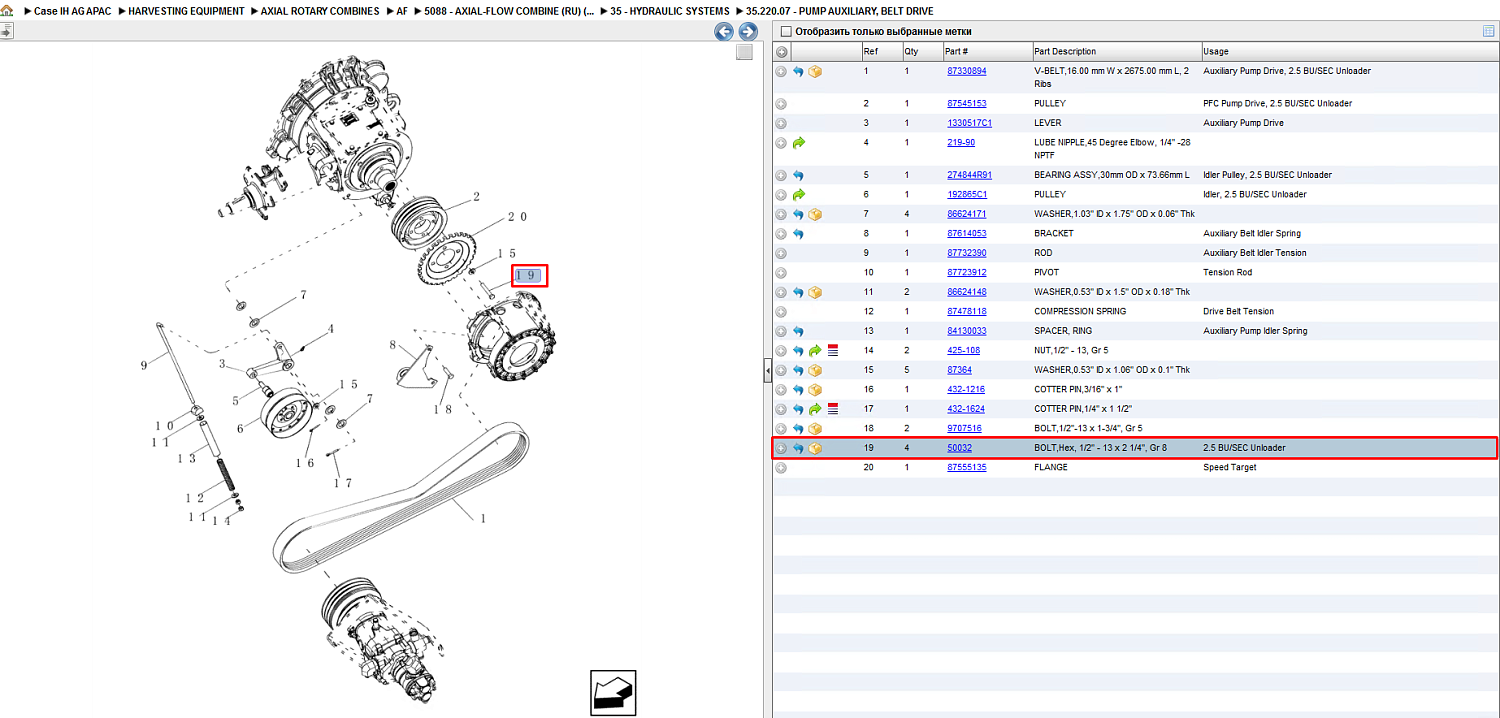Click the box icon for part 87364 row
The width and height of the screenshot is (1500, 718).
pos(815,370)
